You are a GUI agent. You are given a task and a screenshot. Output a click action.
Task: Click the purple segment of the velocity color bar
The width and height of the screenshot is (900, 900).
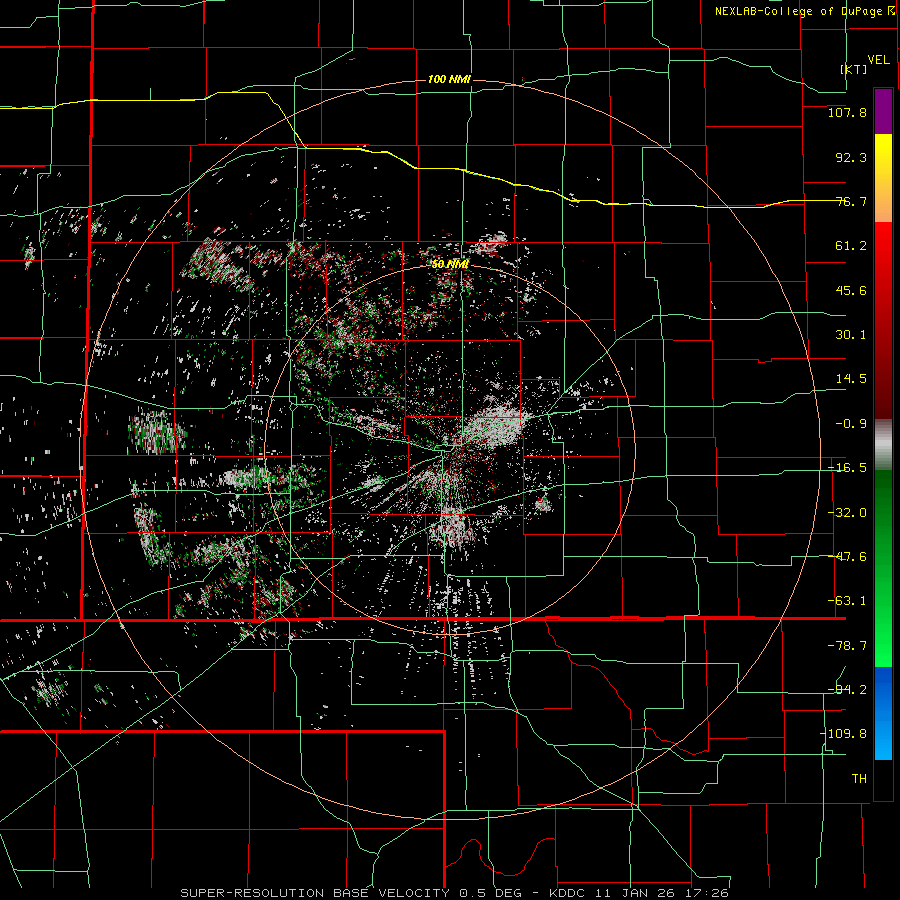[x=883, y=112]
